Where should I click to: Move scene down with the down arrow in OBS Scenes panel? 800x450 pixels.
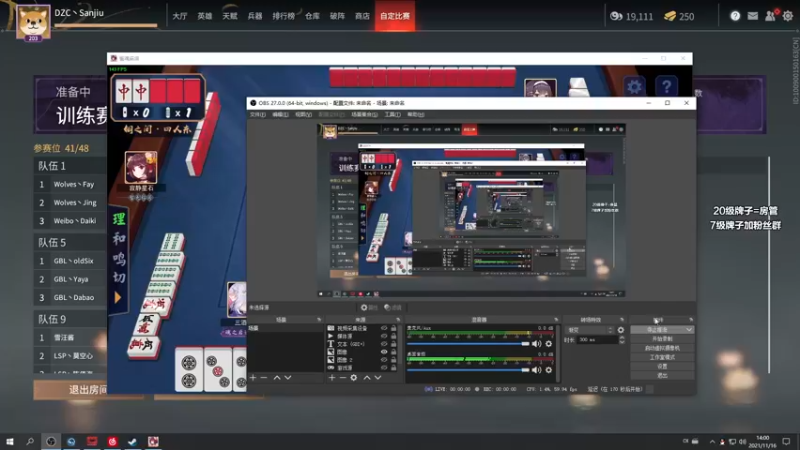click(288, 378)
